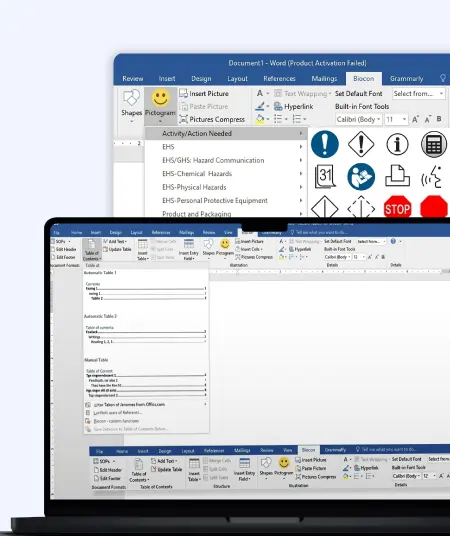The height and width of the screenshot is (536, 450).
Task: Open File tab in bottom enlarged ribbon
Action: coord(99,451)
